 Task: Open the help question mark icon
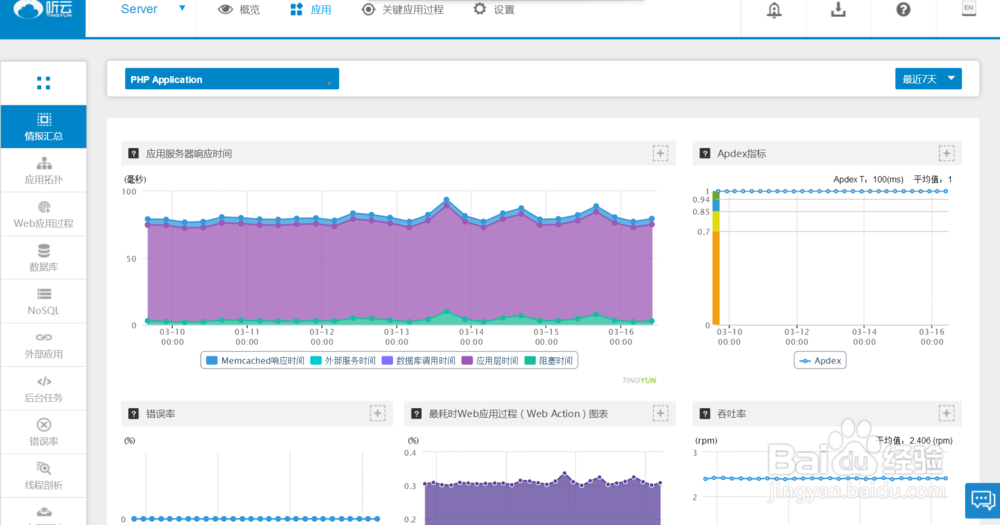click(903, 10)
